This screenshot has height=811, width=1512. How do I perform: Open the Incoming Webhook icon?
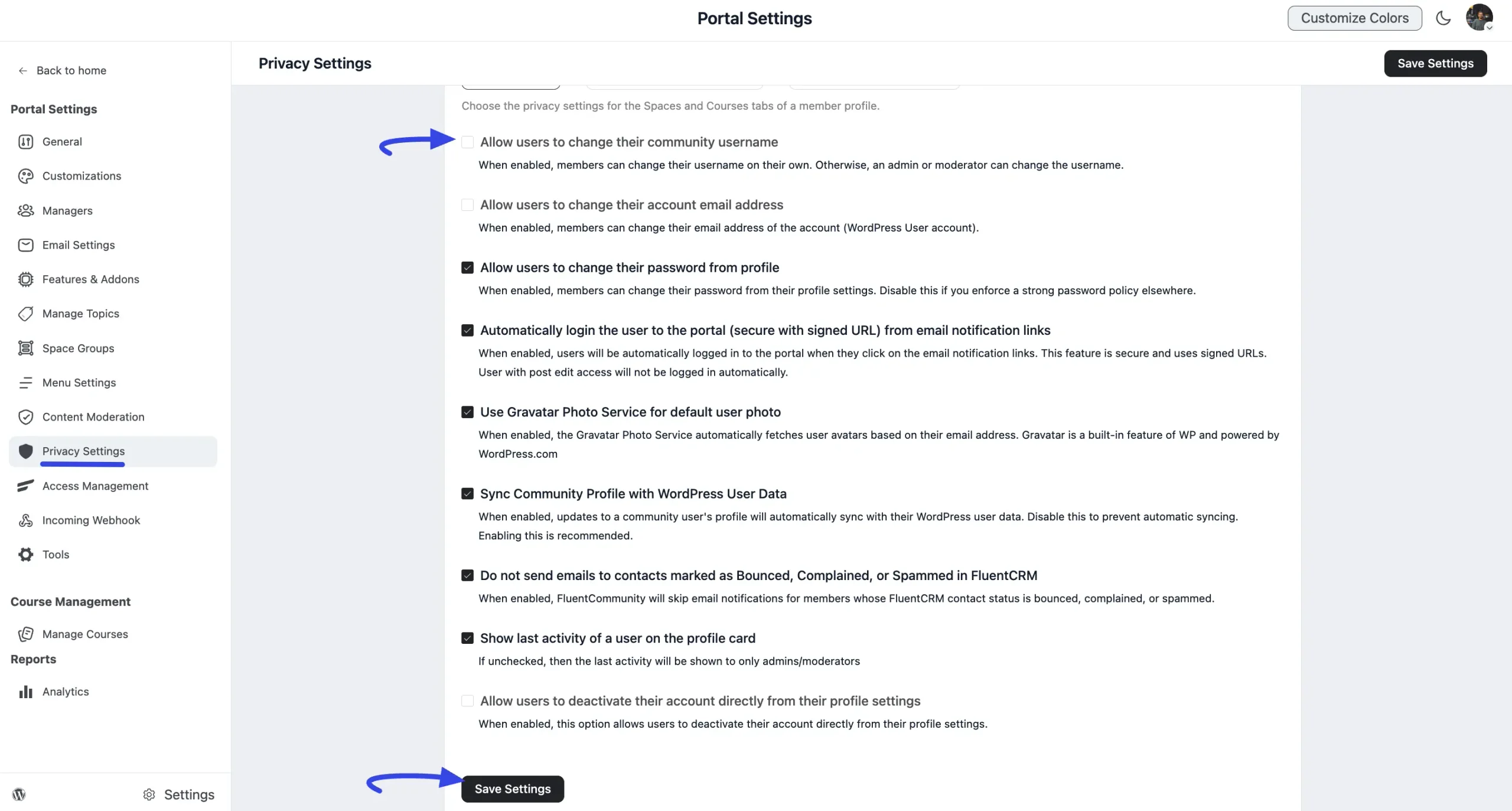(25, 520)
